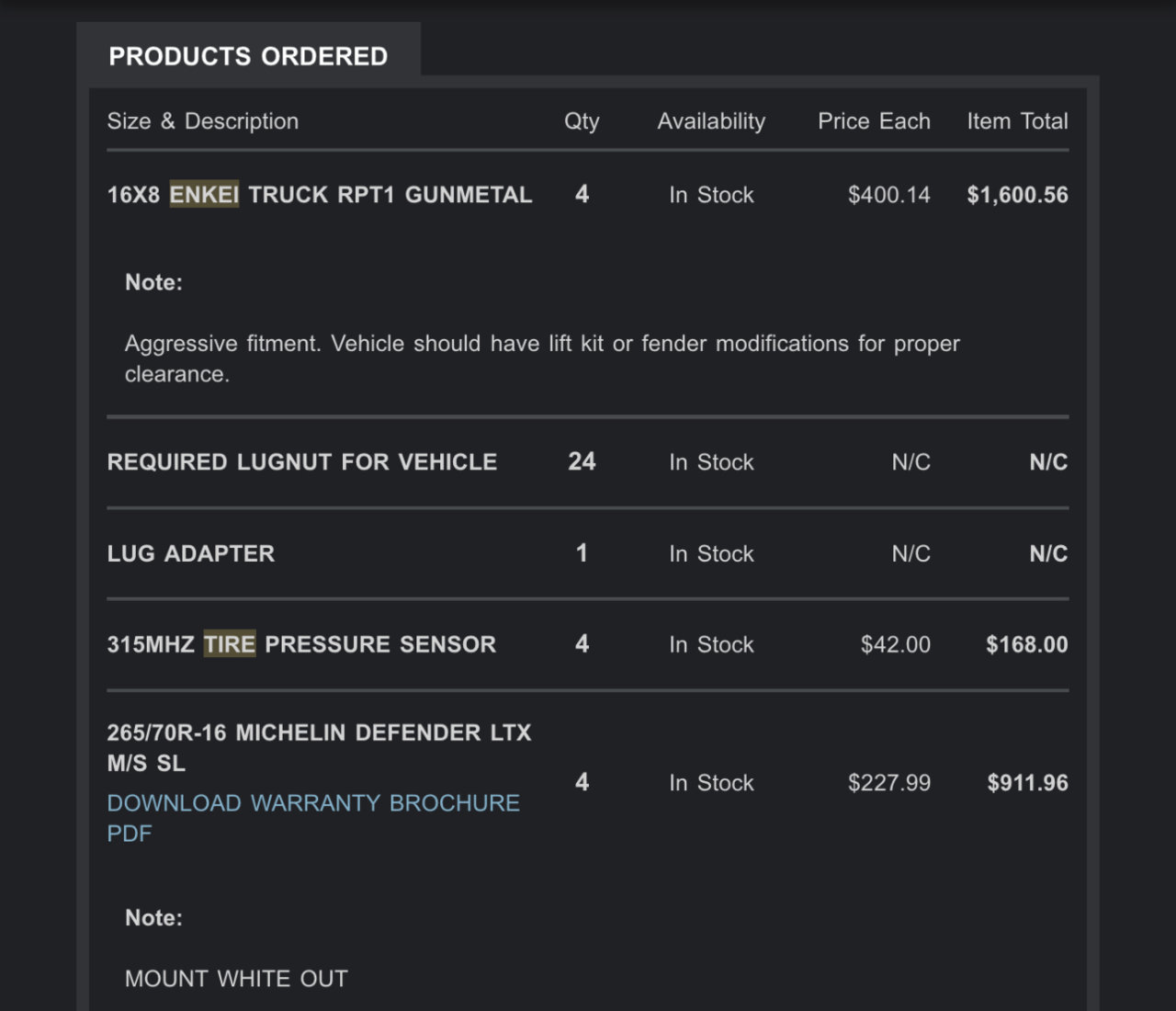Select the 16X8 ENKEI TRUCK RPT1 GUNMETAL row title
This screenshot has height=1011, width=1176.
[320, 195]
